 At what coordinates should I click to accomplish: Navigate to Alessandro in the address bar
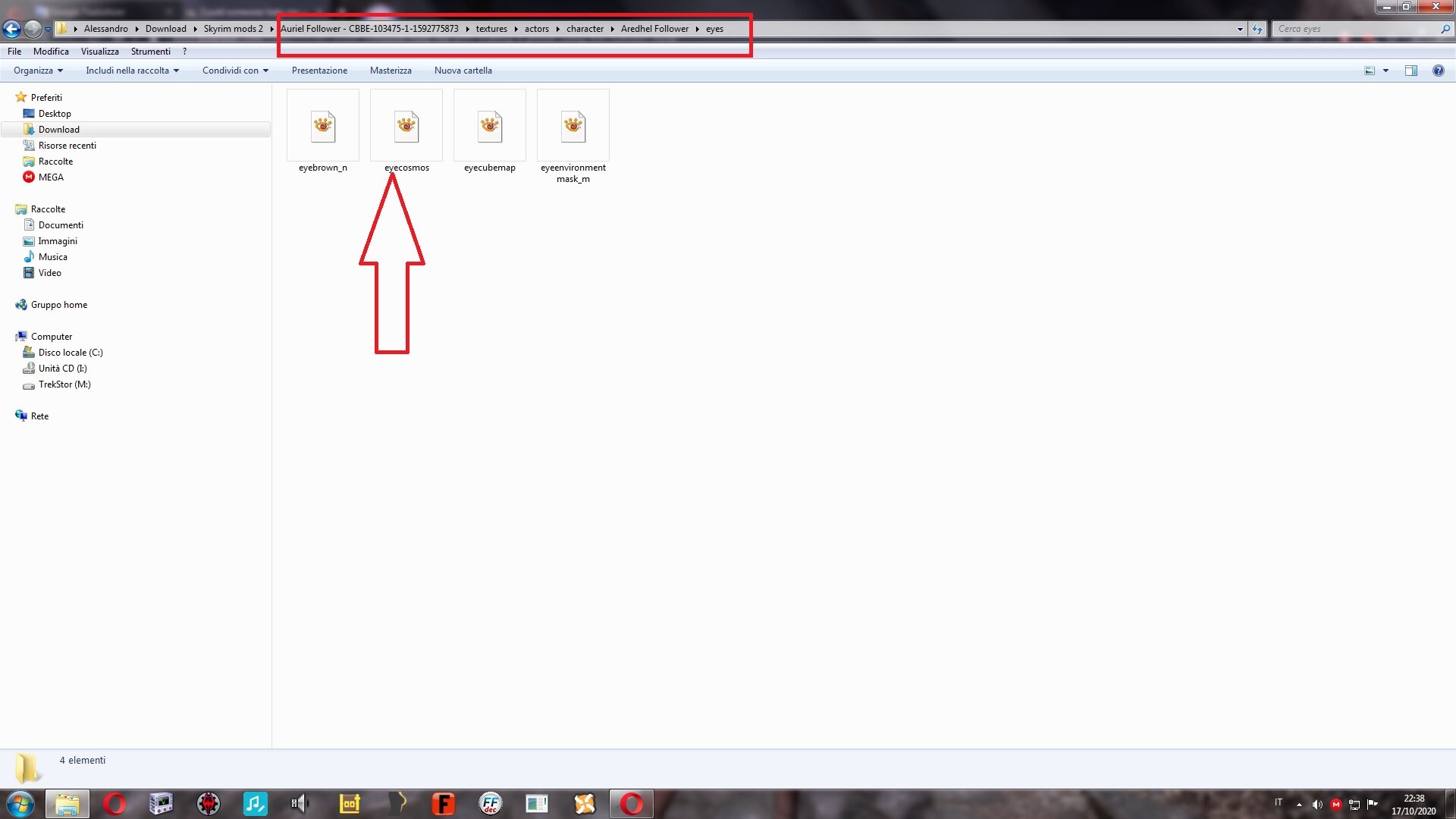pos(106,29)
